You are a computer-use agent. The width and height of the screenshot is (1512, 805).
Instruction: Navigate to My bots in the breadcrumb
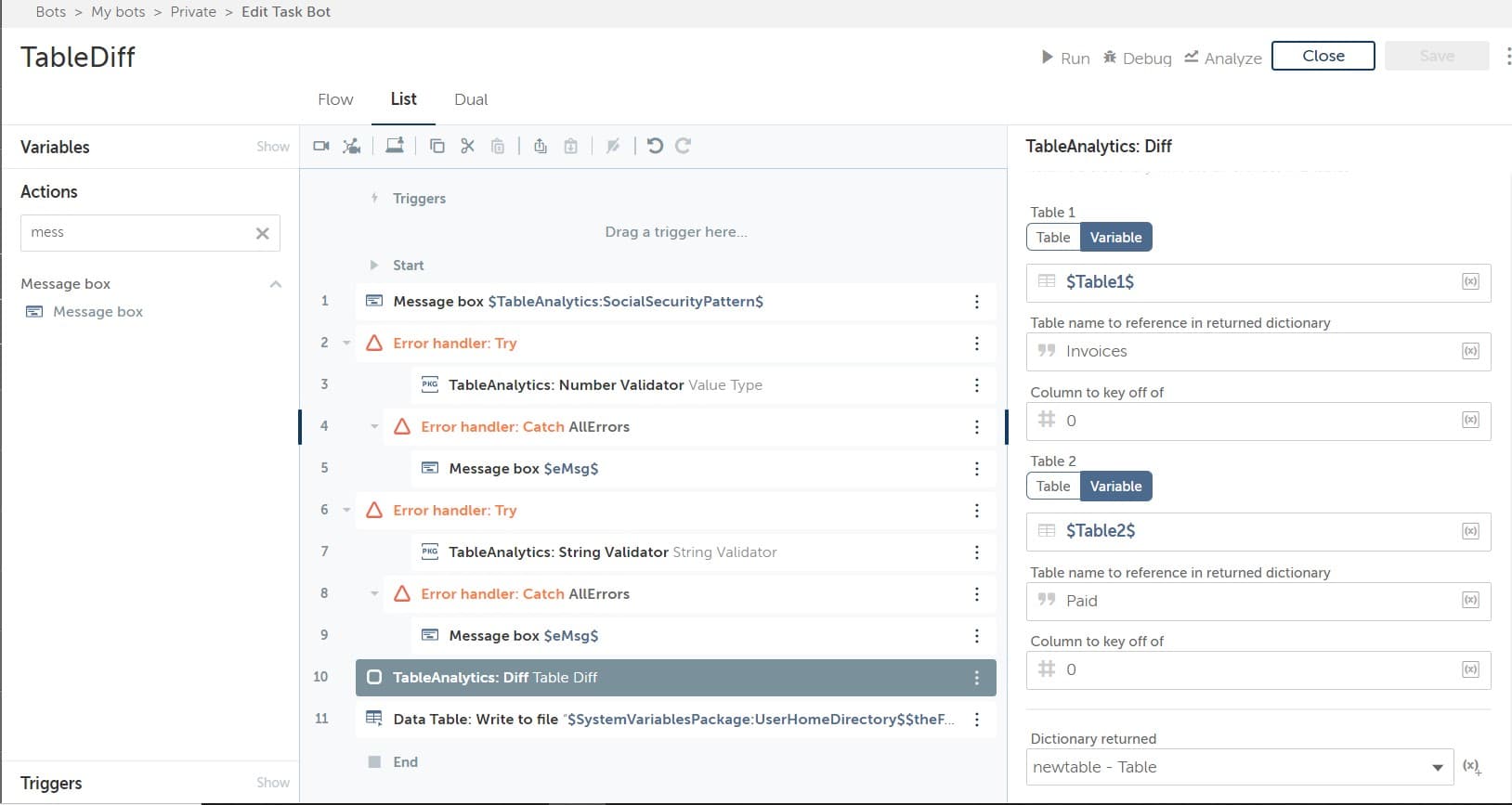tap(118, 12)
